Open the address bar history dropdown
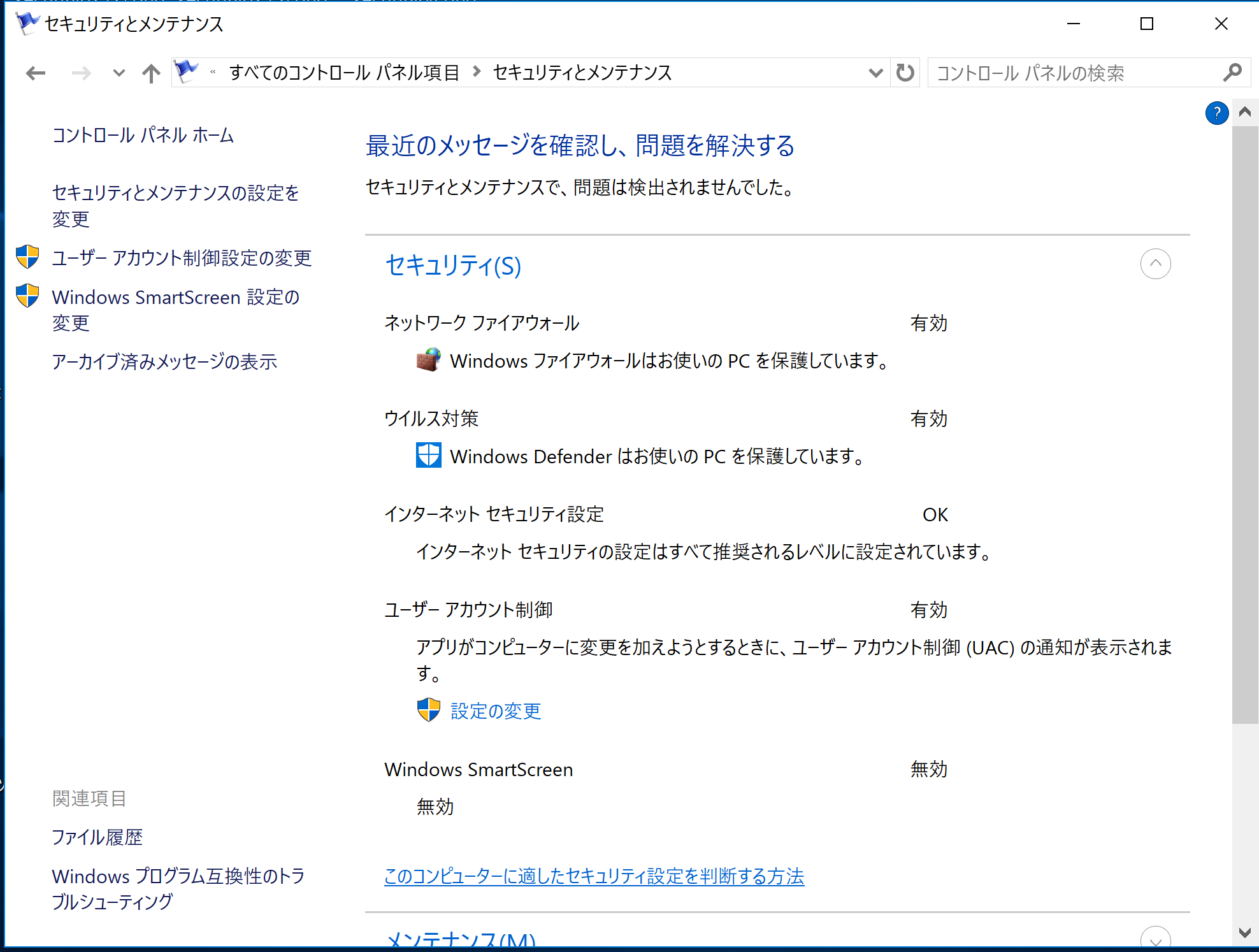 click(875, 73)
